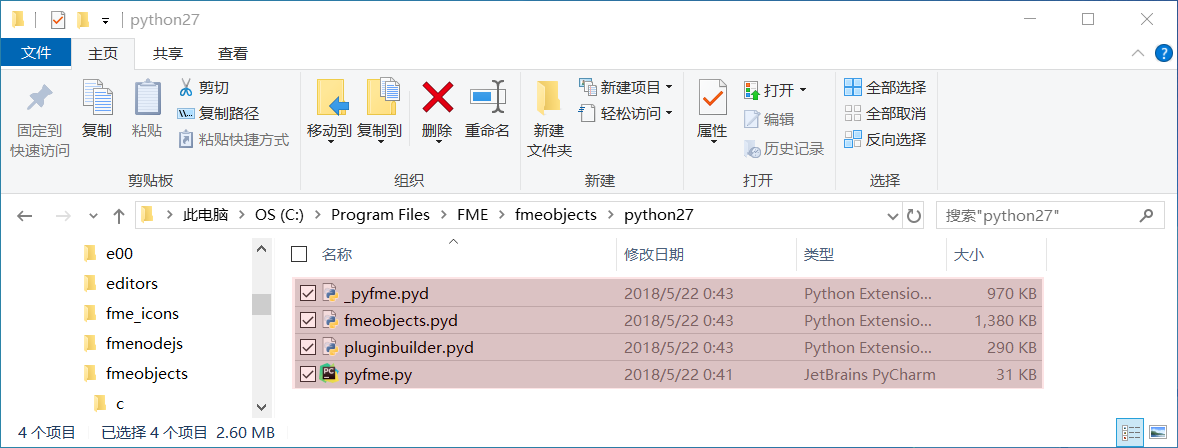Click Invert Selection (反向选择) button
1178x448 pixels.
(x=885, y=139)
